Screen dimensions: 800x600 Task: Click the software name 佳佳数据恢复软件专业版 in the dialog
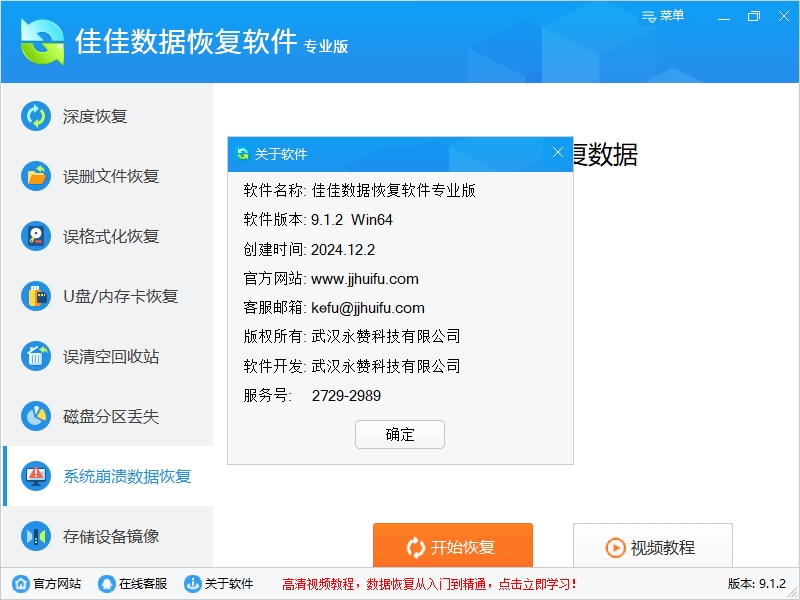pos(393,190)
